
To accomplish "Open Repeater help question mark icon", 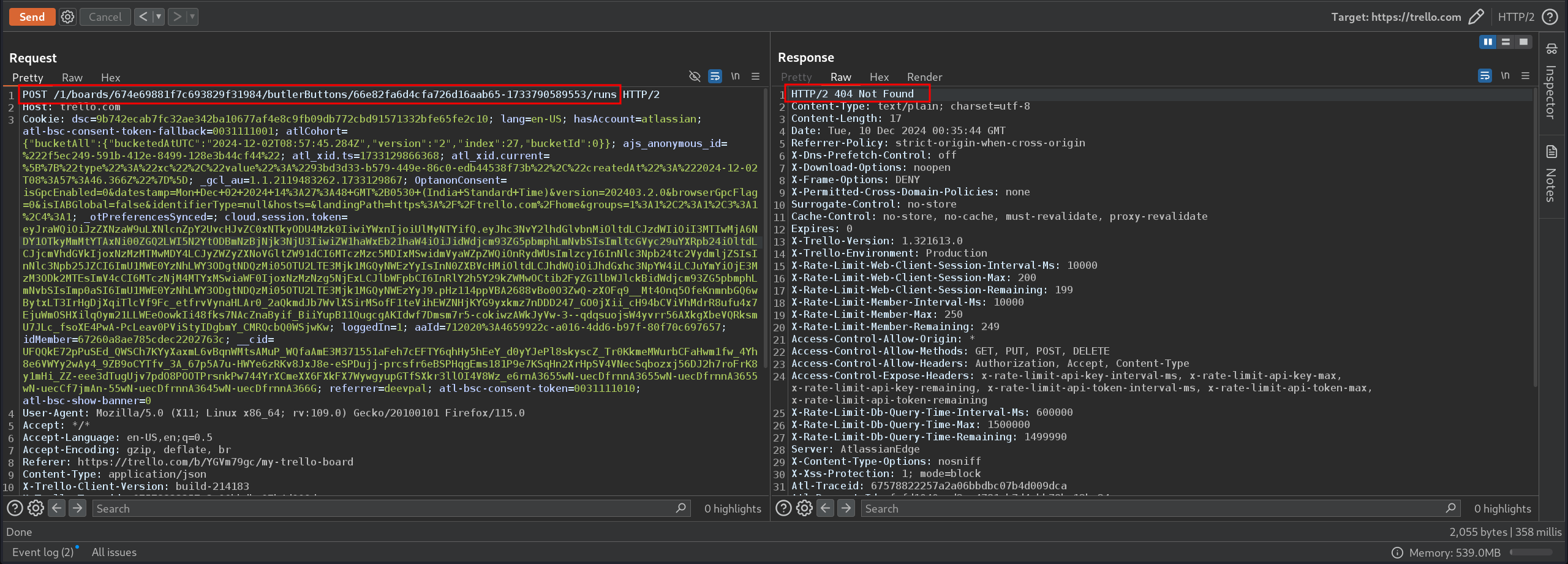I will coord(1550,17).
